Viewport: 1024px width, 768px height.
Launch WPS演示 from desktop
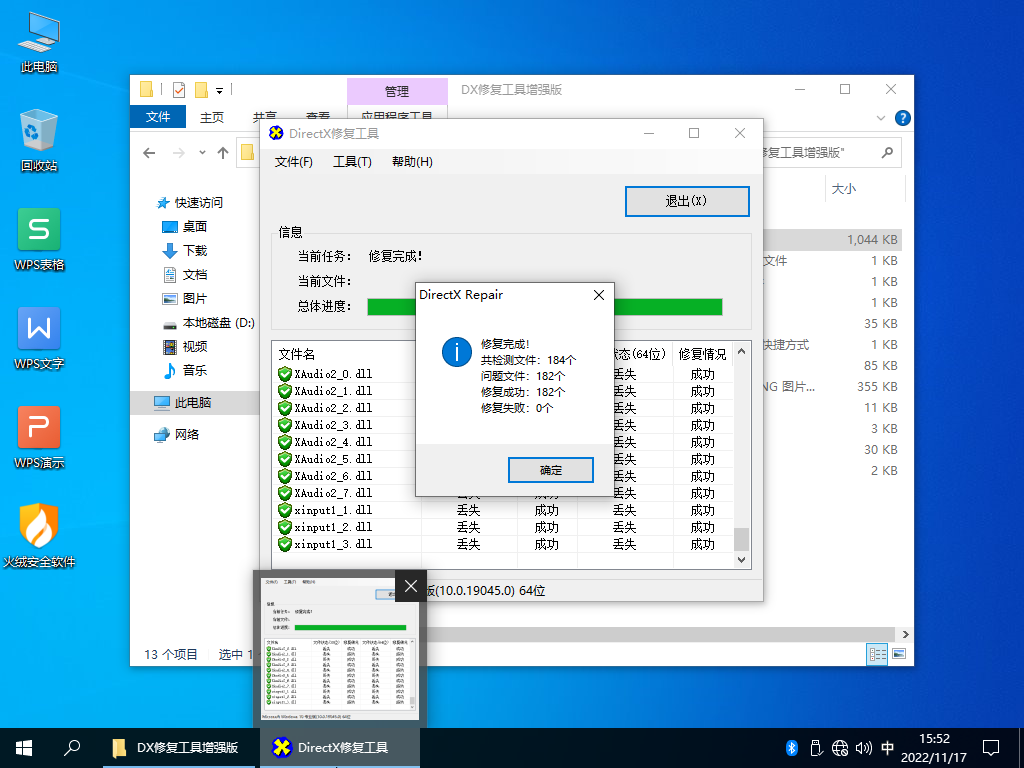(x=39, y=439)
